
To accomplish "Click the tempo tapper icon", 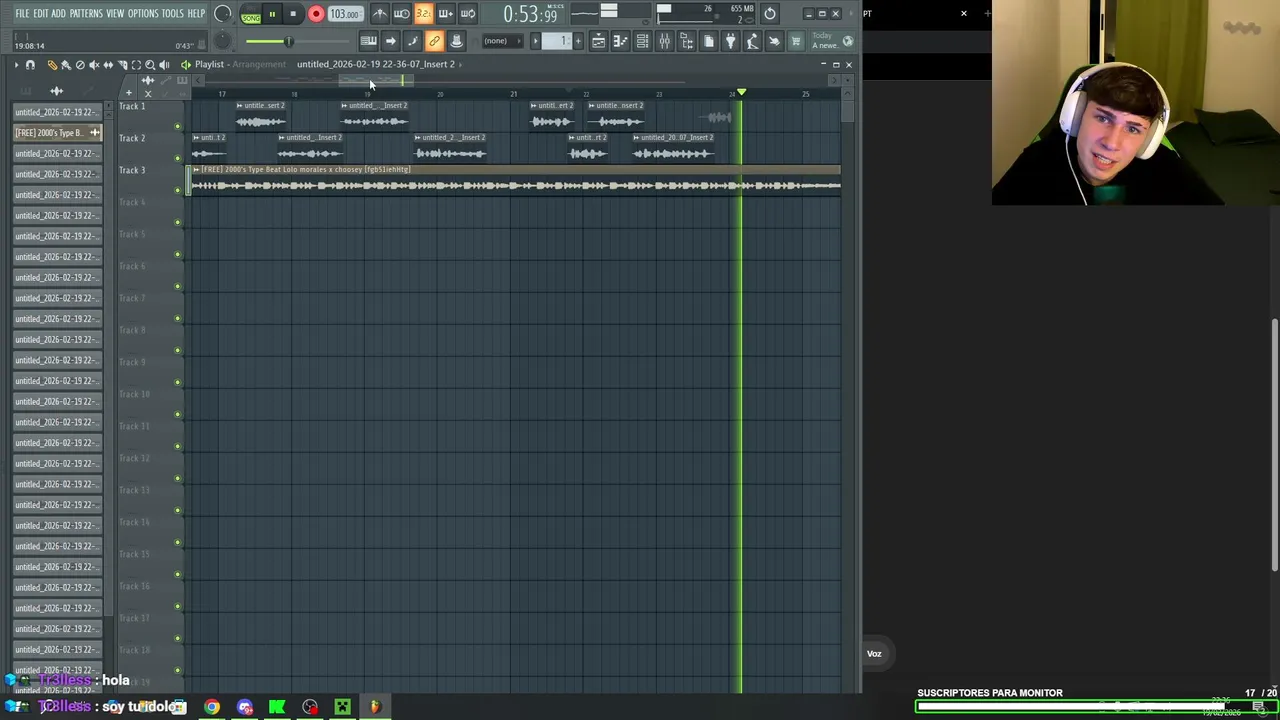I will click(x=753, y=41).
